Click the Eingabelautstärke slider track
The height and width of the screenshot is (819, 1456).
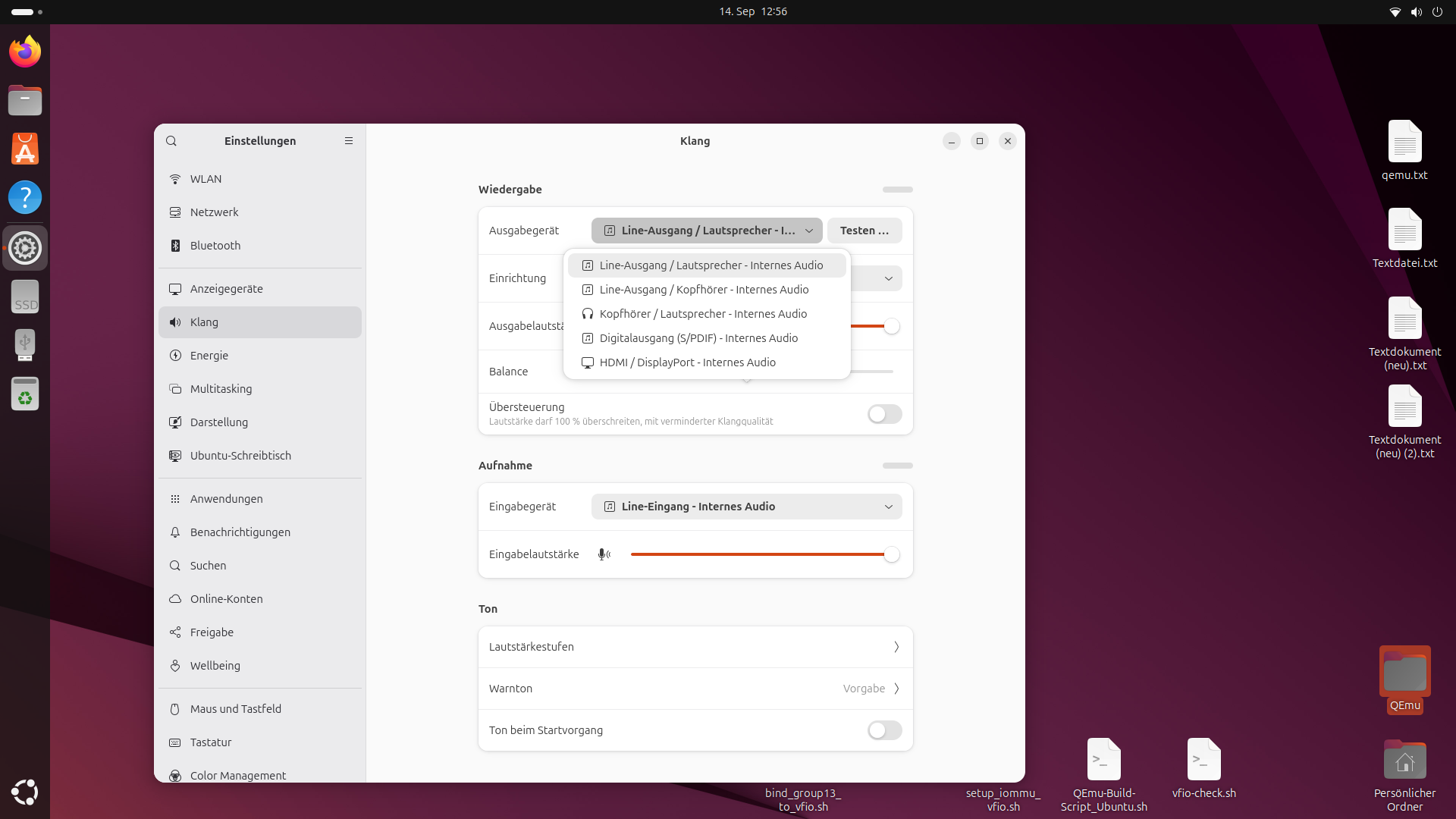coord(758,554)
